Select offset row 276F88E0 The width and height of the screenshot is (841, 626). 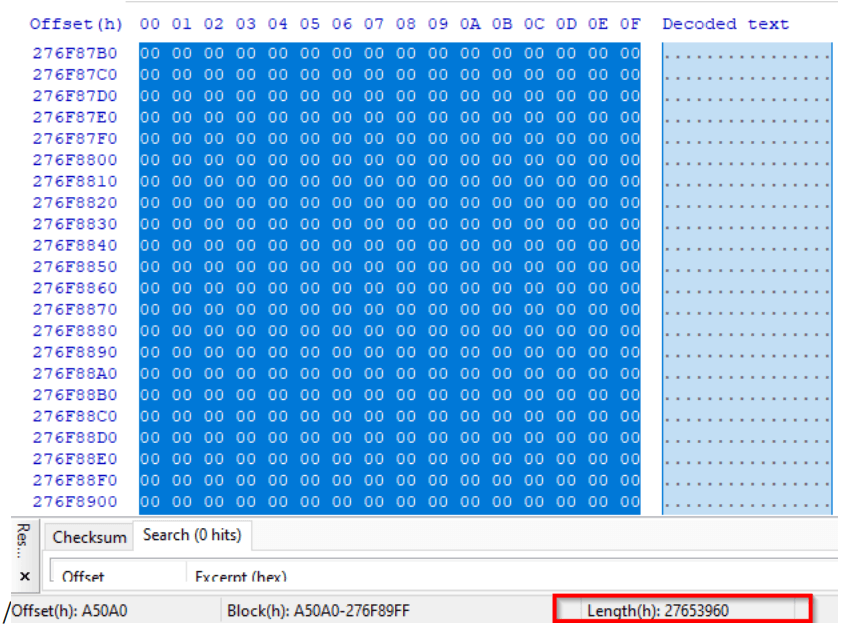point(75,459)
